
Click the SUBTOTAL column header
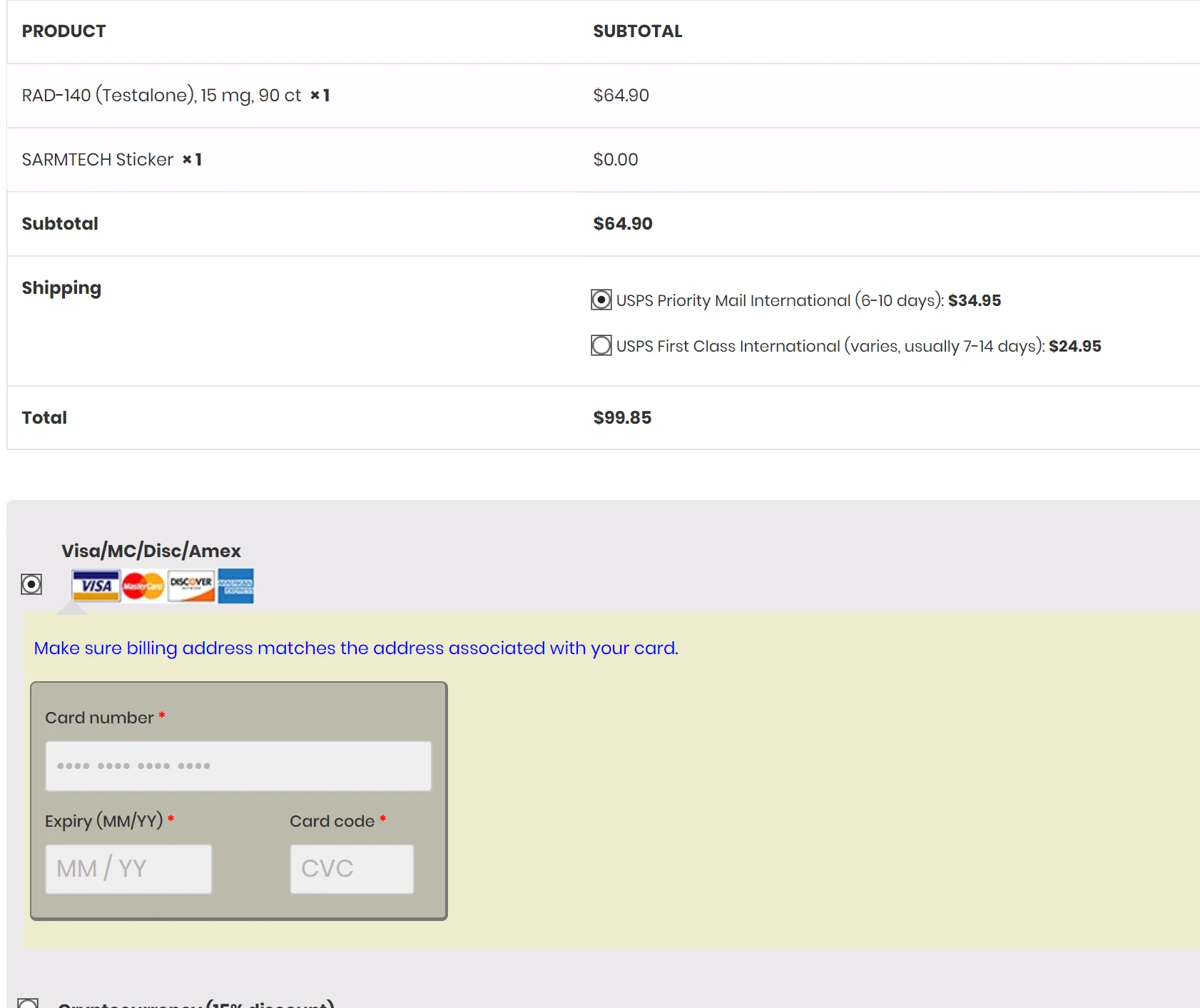[638, 31]
